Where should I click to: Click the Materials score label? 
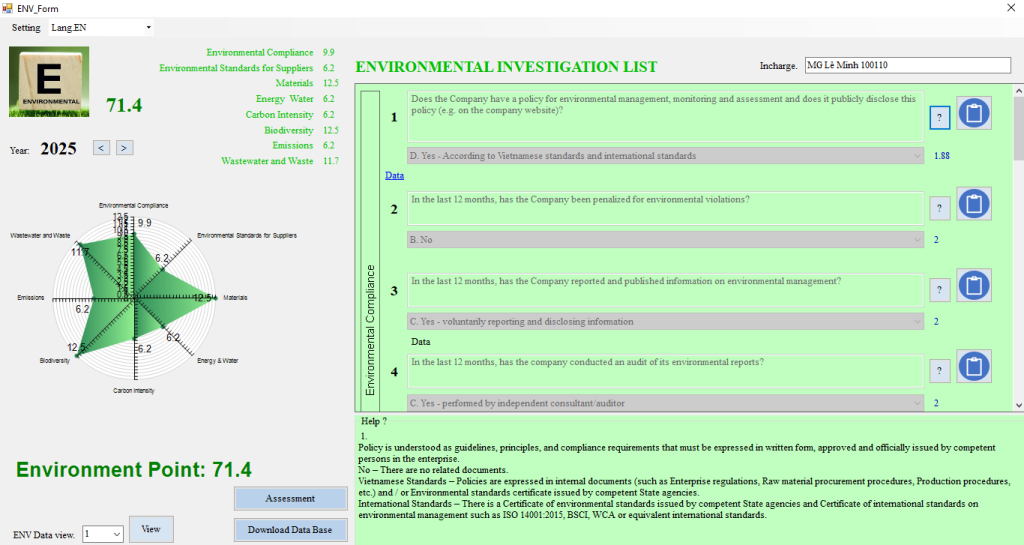click(x=294, y=83)
